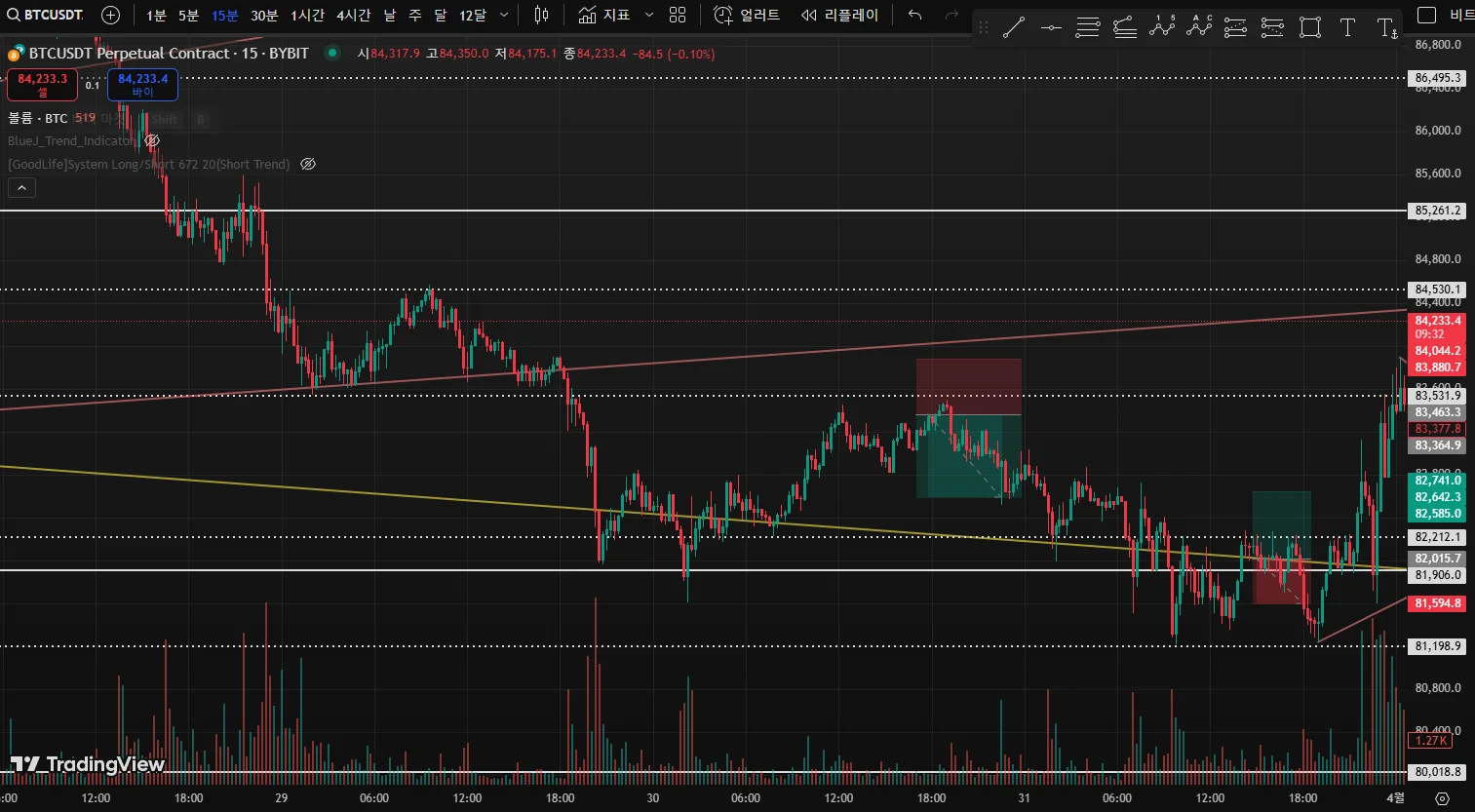This screenshot has height=812, width=1475.
Task: Click the 볼륨 · BTC indicator legend
Action: pos(38,118)
